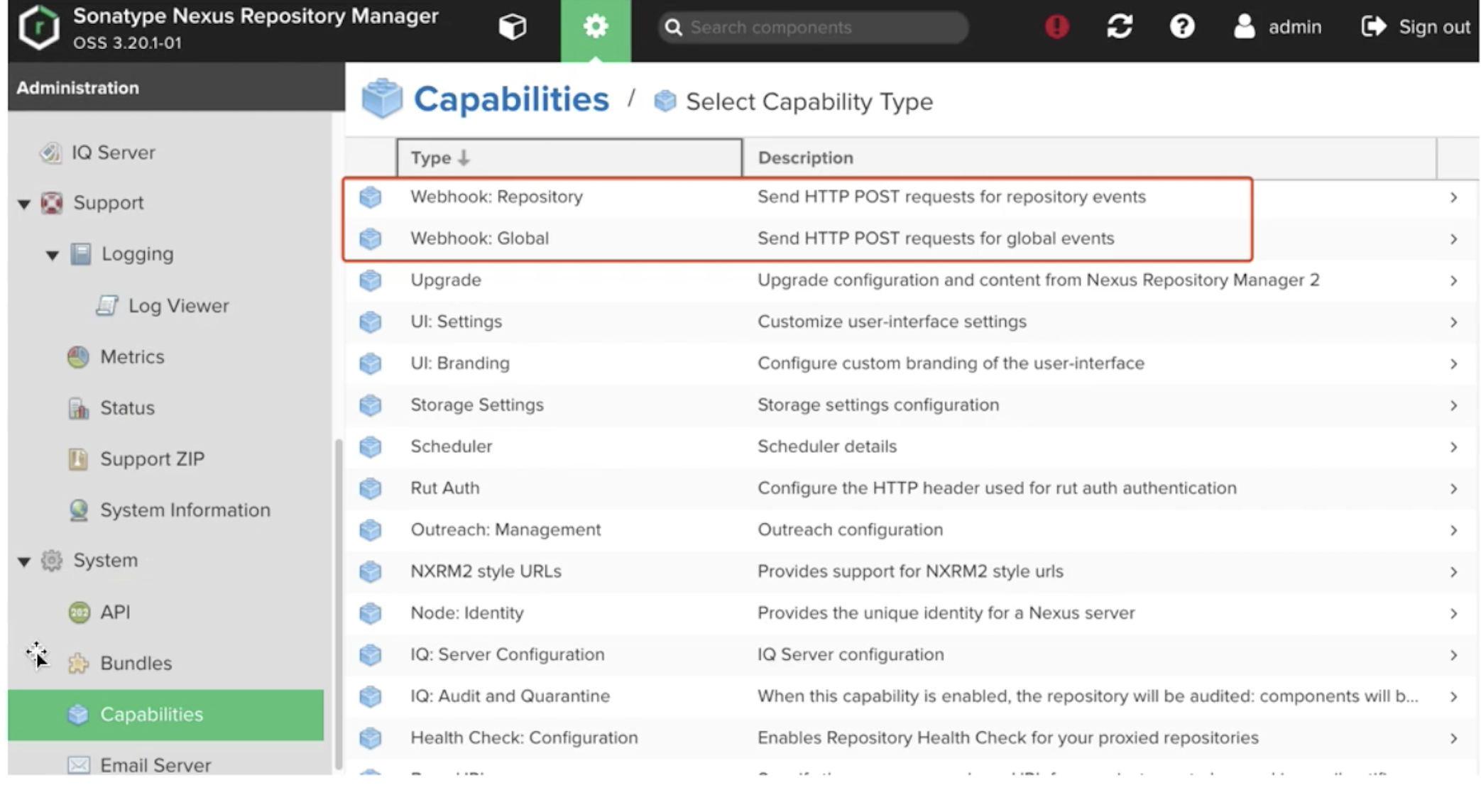This screenshot has height=812, width=1481.
Task: Click the Support lifebuoy icon
Action: (51, 203)
